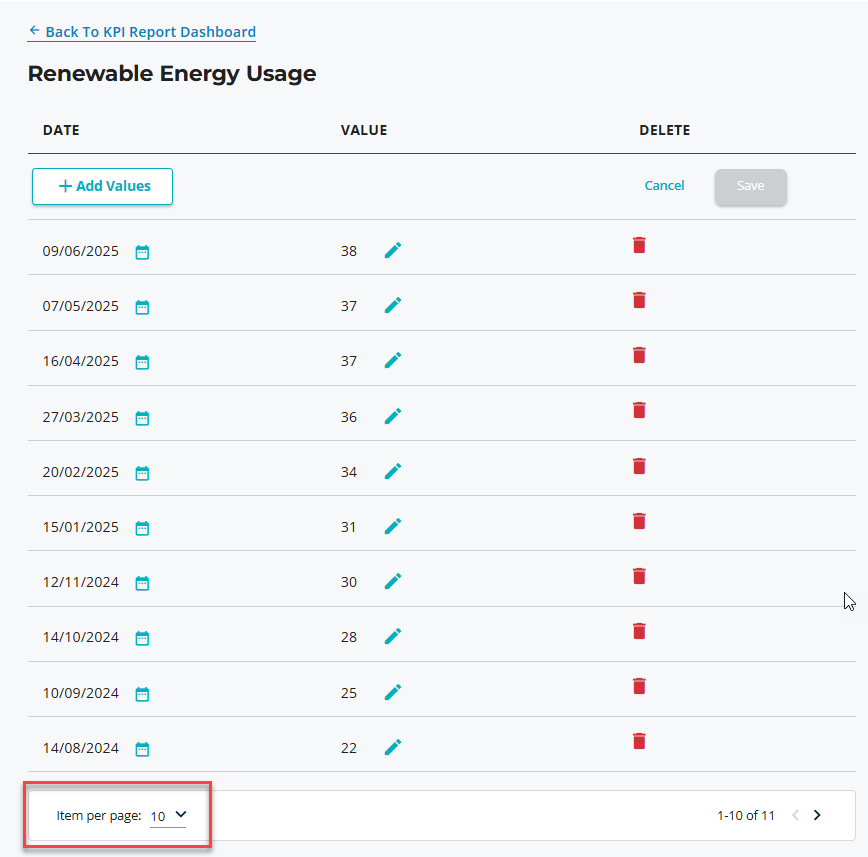Edit the value 38 with pencil icon
The width and height of the screenshot is (868, 857).
[x=393, y=251]
